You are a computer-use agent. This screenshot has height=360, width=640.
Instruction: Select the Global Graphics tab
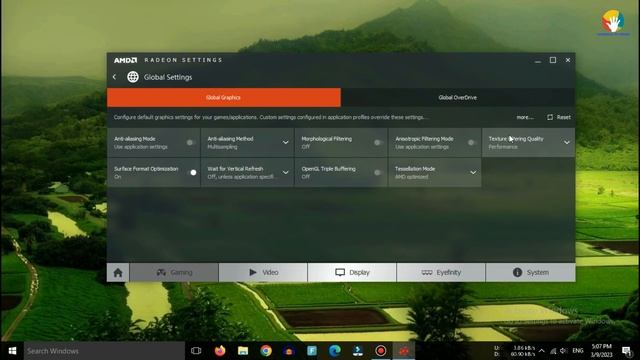(x=224, y=98)
